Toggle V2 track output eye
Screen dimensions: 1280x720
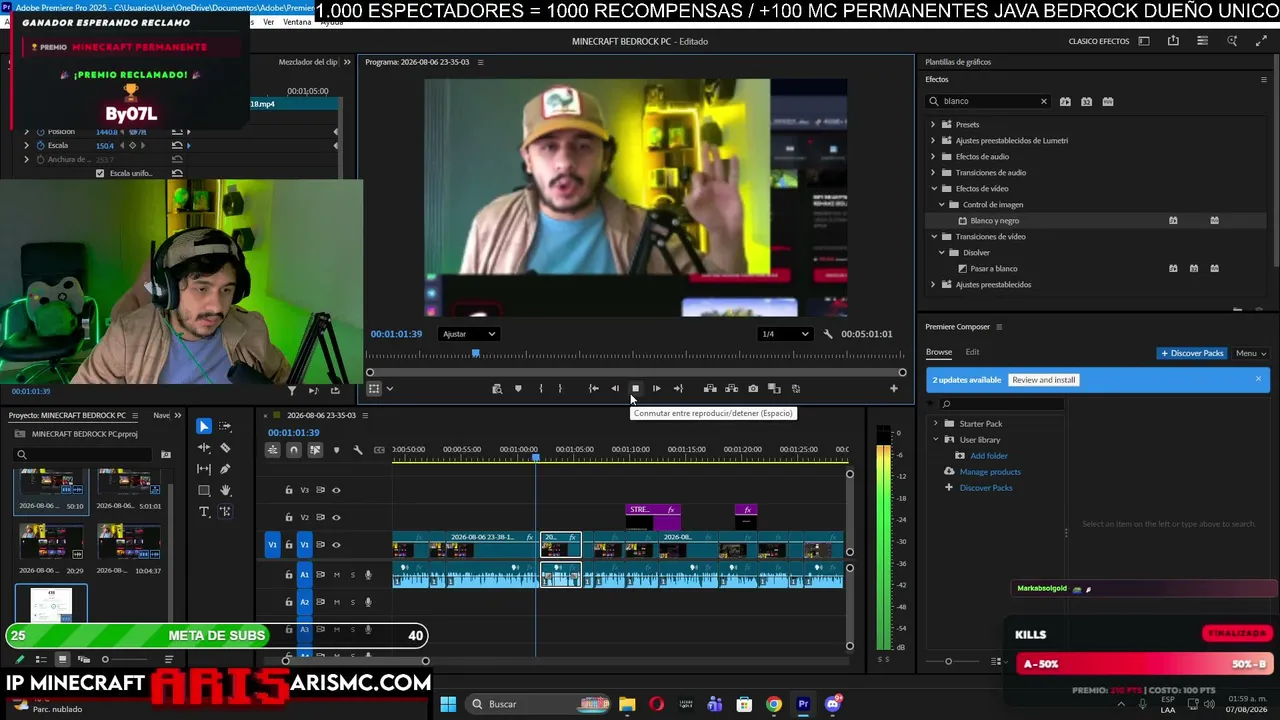pos(336,517)
